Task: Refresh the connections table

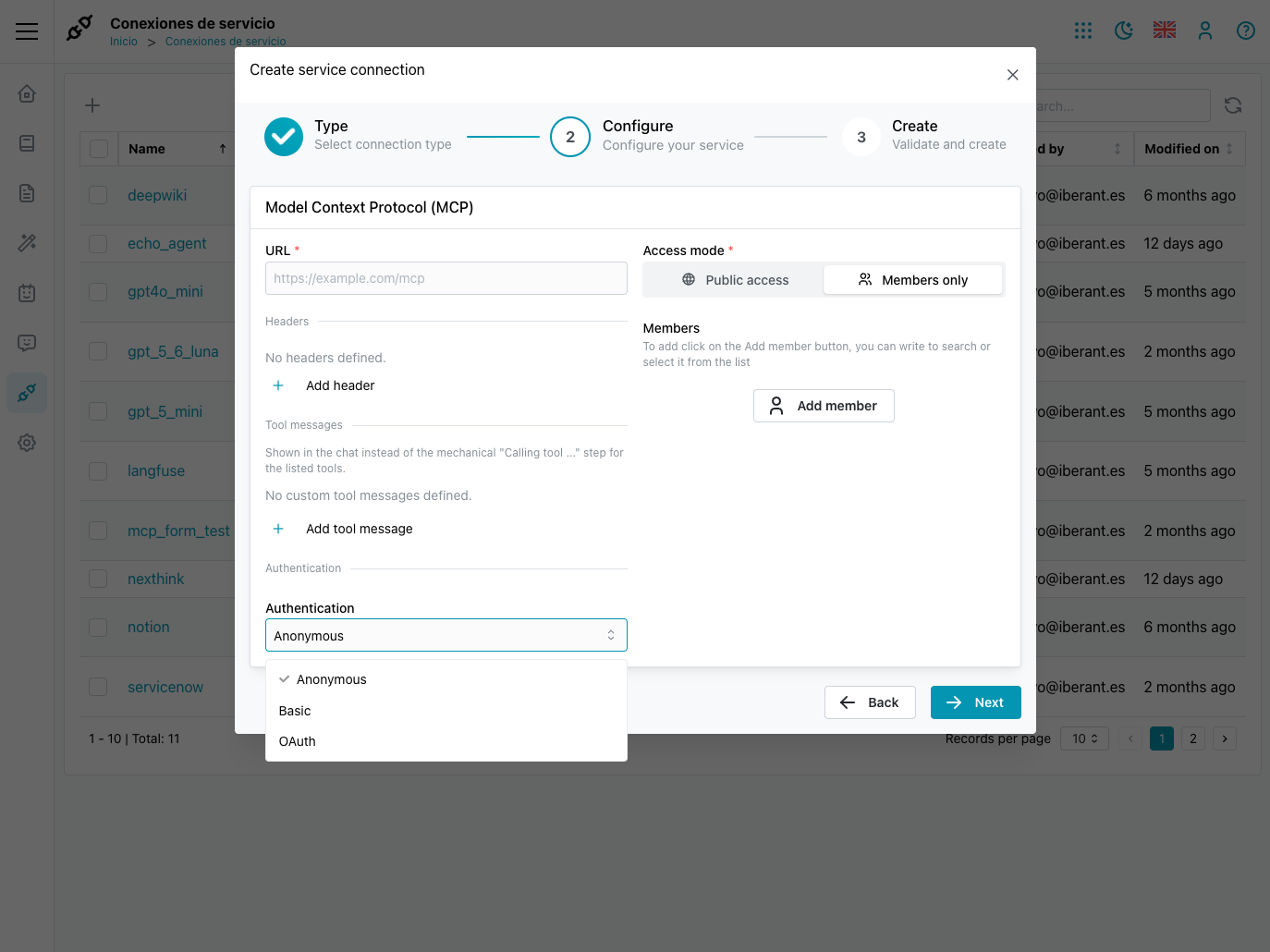Action: 1233,105
